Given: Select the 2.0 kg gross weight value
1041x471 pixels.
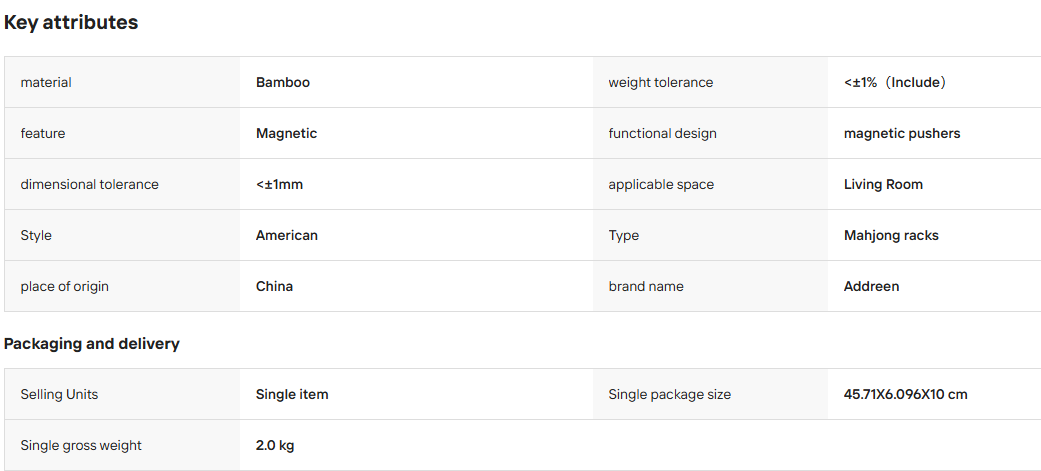Looking at the screenshot, I should (275, 445).
